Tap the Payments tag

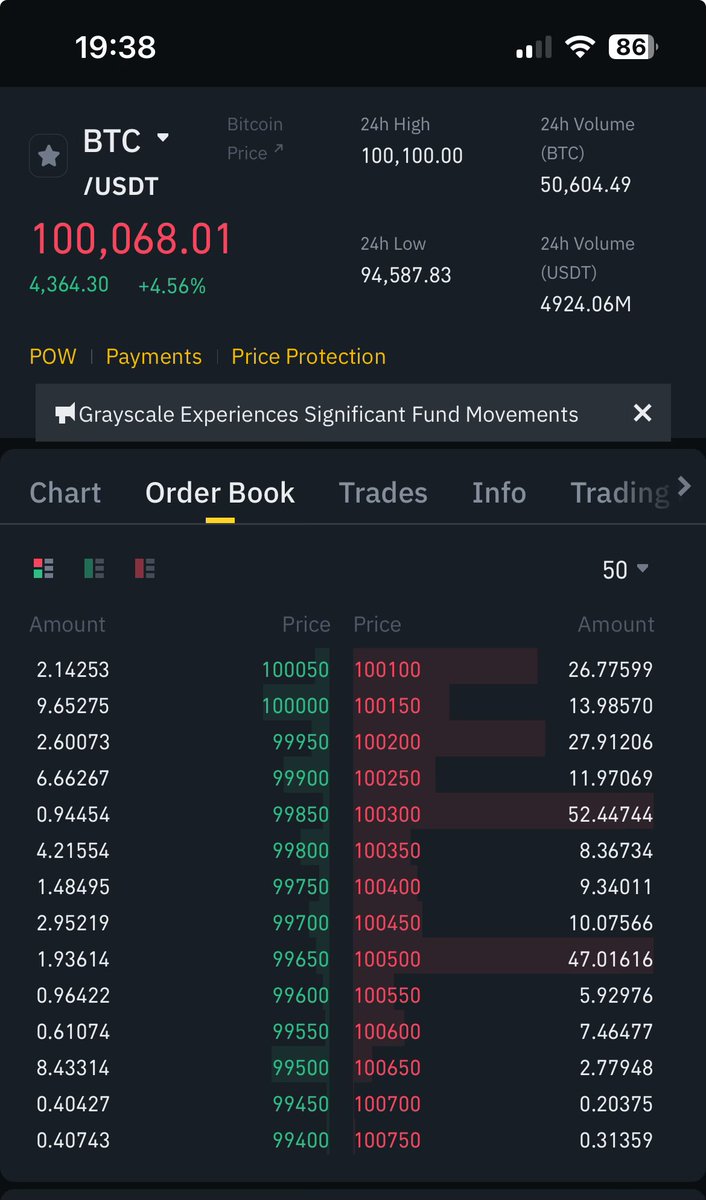pyautogui.click(x=154, y=357)
